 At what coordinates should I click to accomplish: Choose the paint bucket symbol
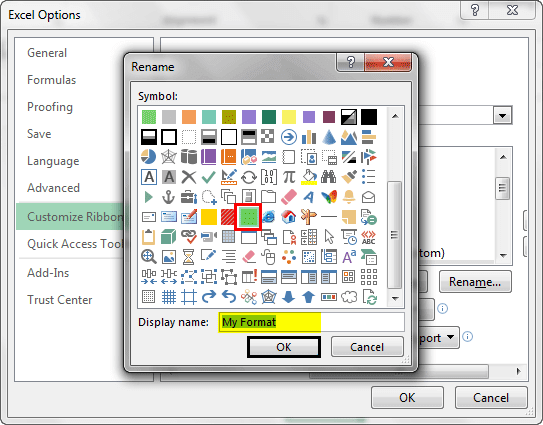tap(309, 177)
